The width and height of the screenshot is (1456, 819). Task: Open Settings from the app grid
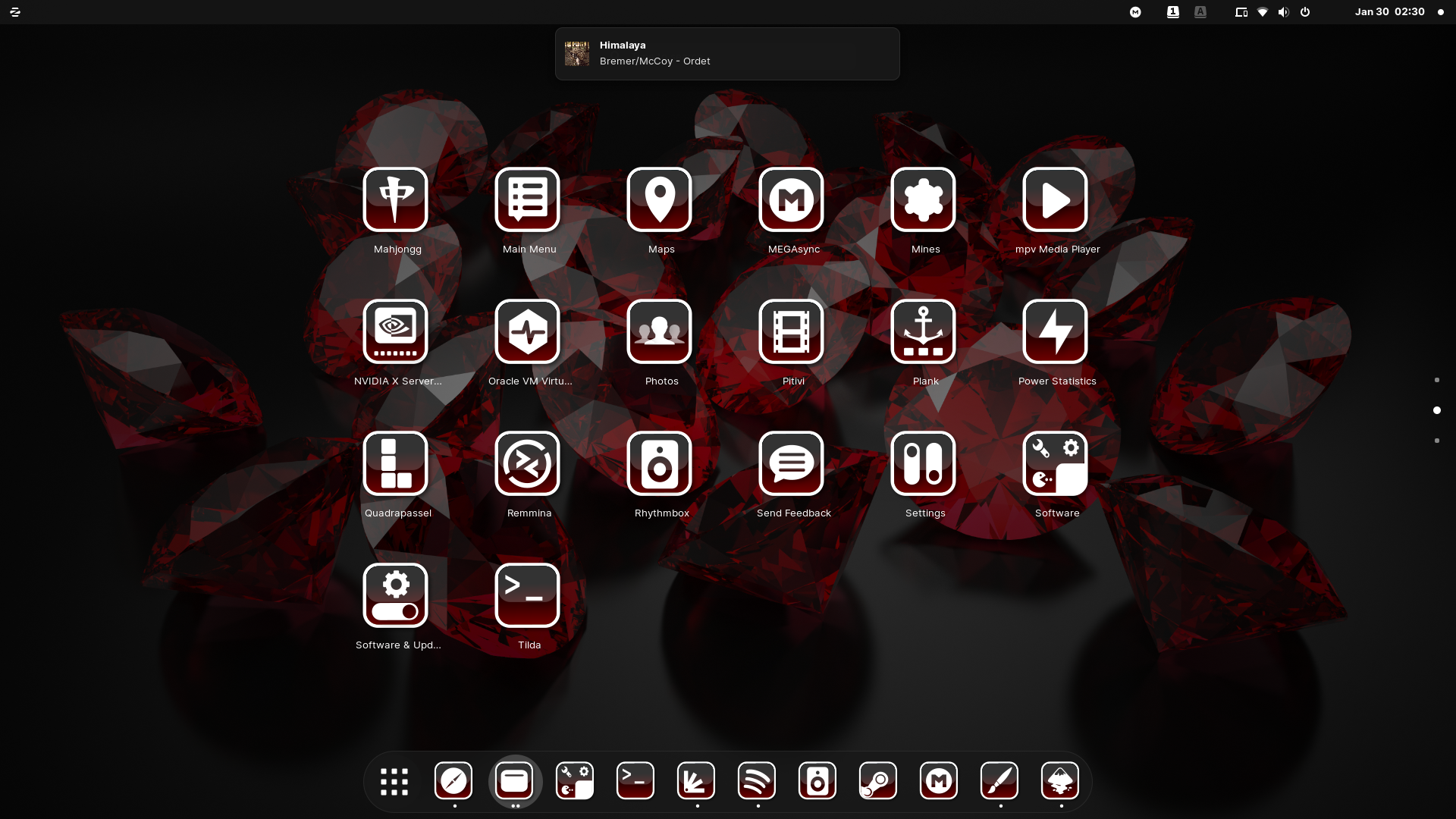pos(924,463)
